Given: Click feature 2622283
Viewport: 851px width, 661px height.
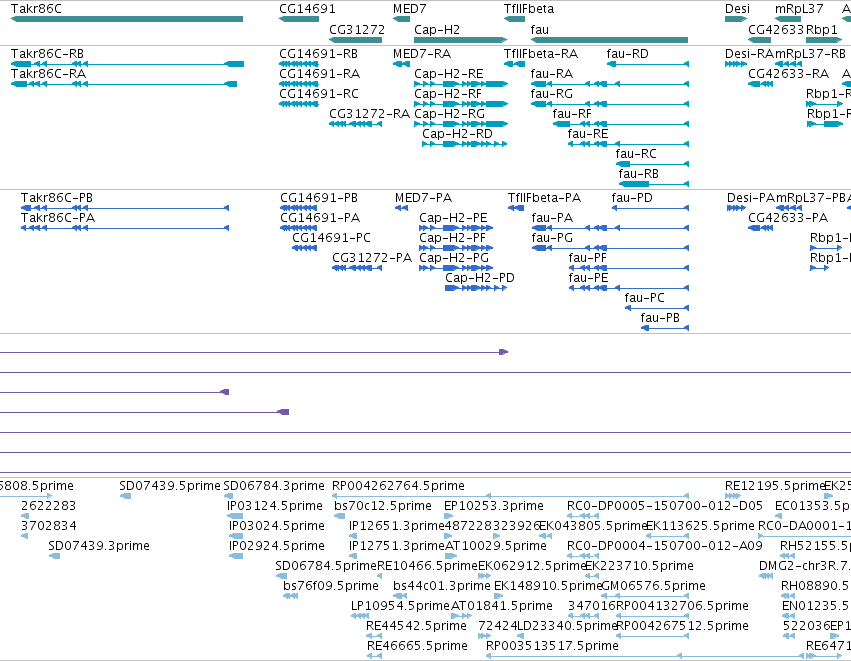Looking at the screenshot, I should point(48,506).
